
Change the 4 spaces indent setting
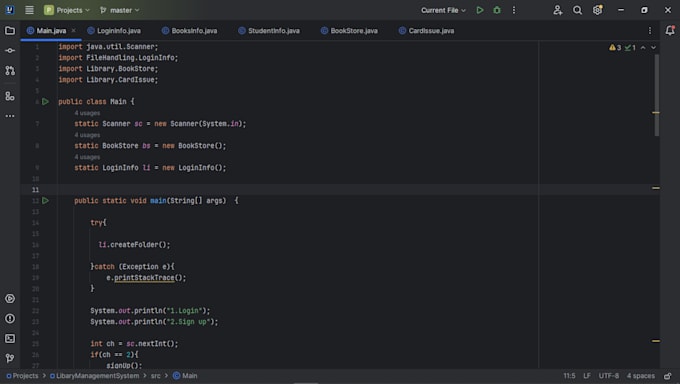click(x=641, y=376)
